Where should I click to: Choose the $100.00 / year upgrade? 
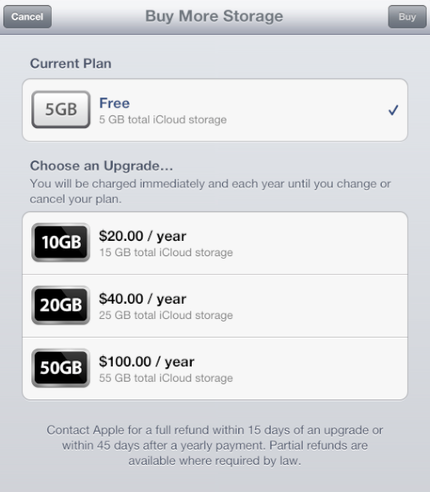[x=215, y=369]
